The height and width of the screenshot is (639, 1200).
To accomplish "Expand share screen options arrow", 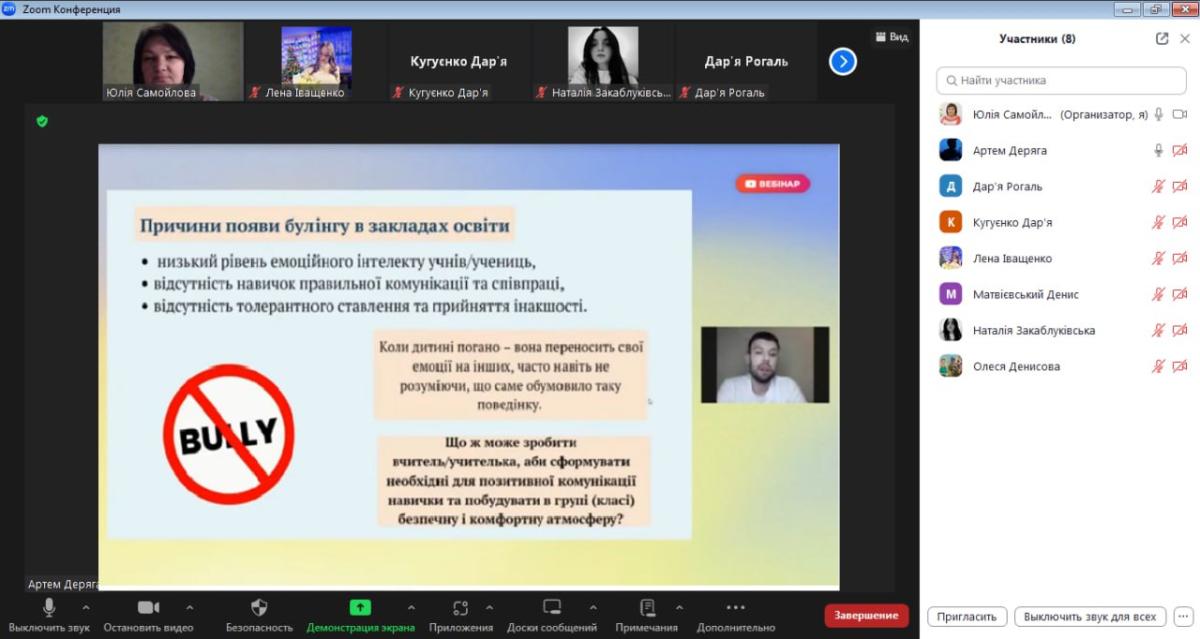I will coord(411,607).
